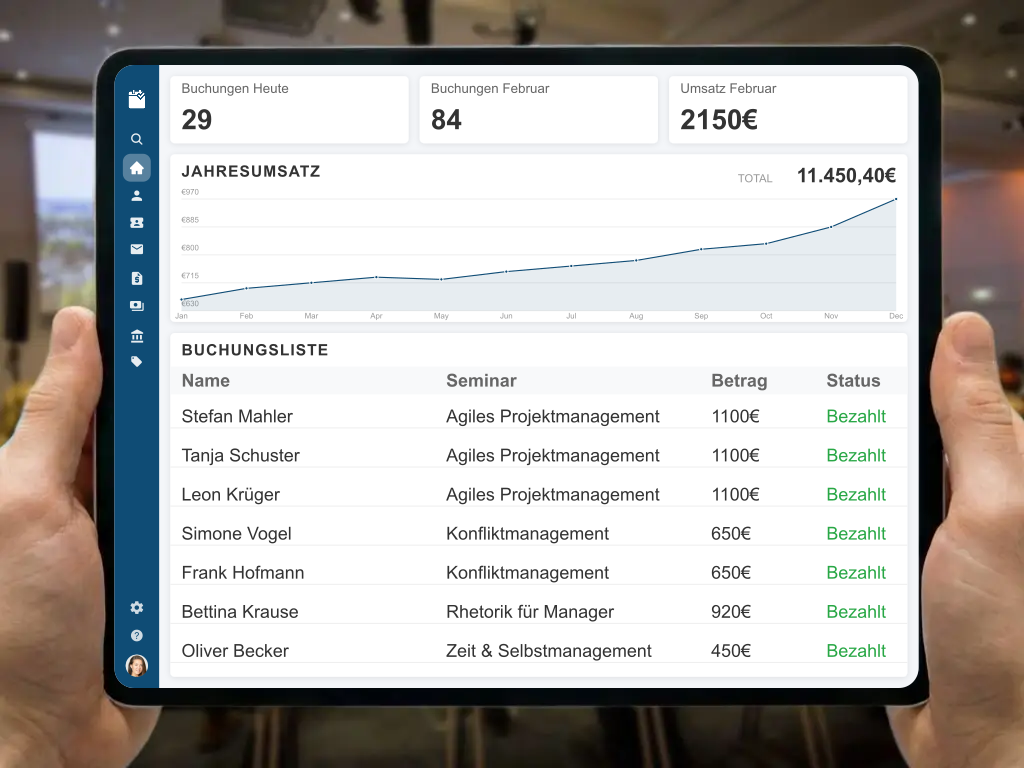Open settings via the gear icon
Screen dimensions: 1024x768
[x=137, y=607]
